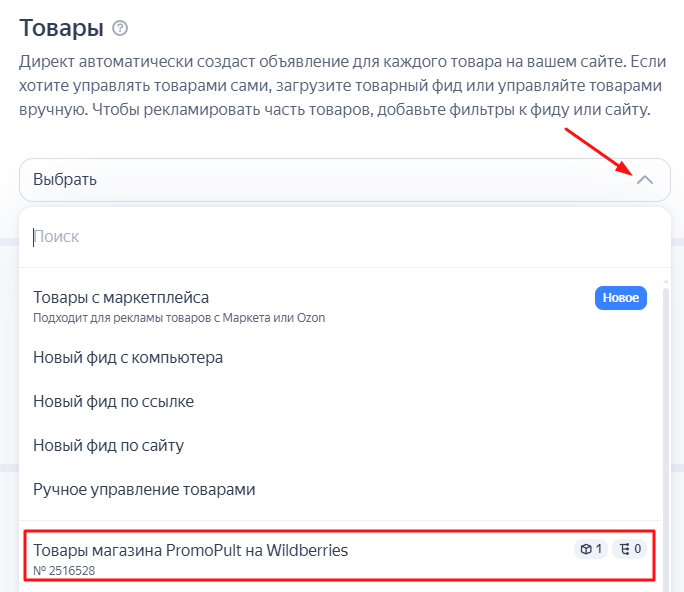The height and width of the screenshot is (592, 684).
Task: Pick Ручное управление товарами option
Action: [x=340, y=489]
